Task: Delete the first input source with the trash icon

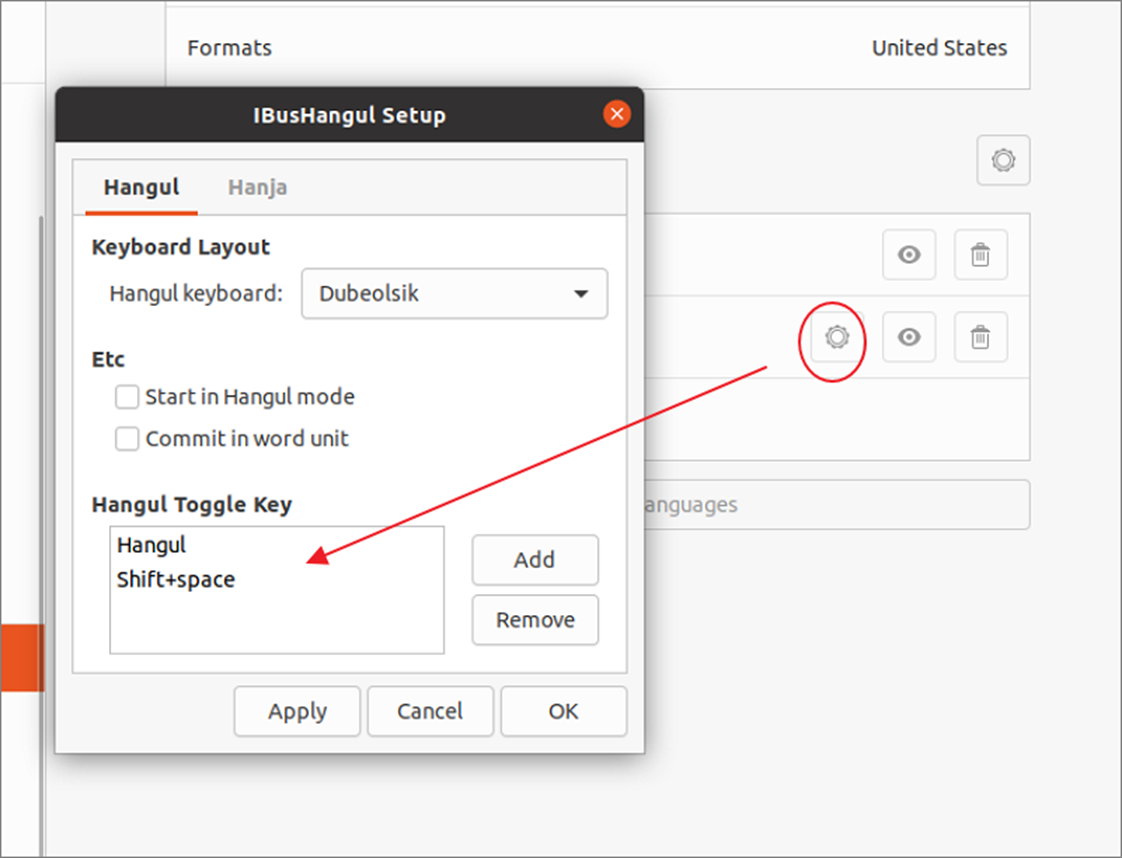Action: [x=980, y=255]
